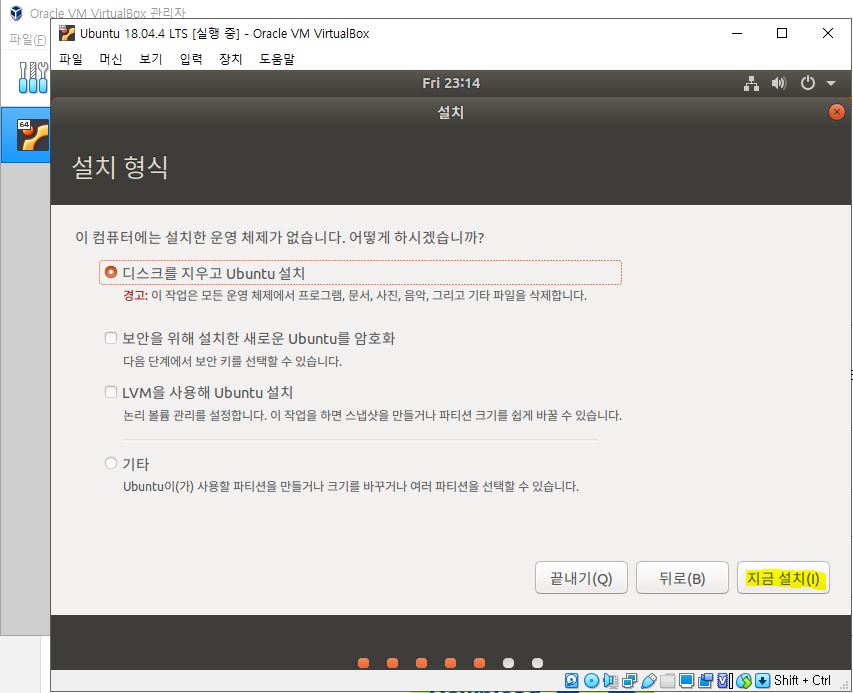853x693 pixels.
Task: Select 'Erase disk and install Ubuntu' radio button
Action: point(110,272)
